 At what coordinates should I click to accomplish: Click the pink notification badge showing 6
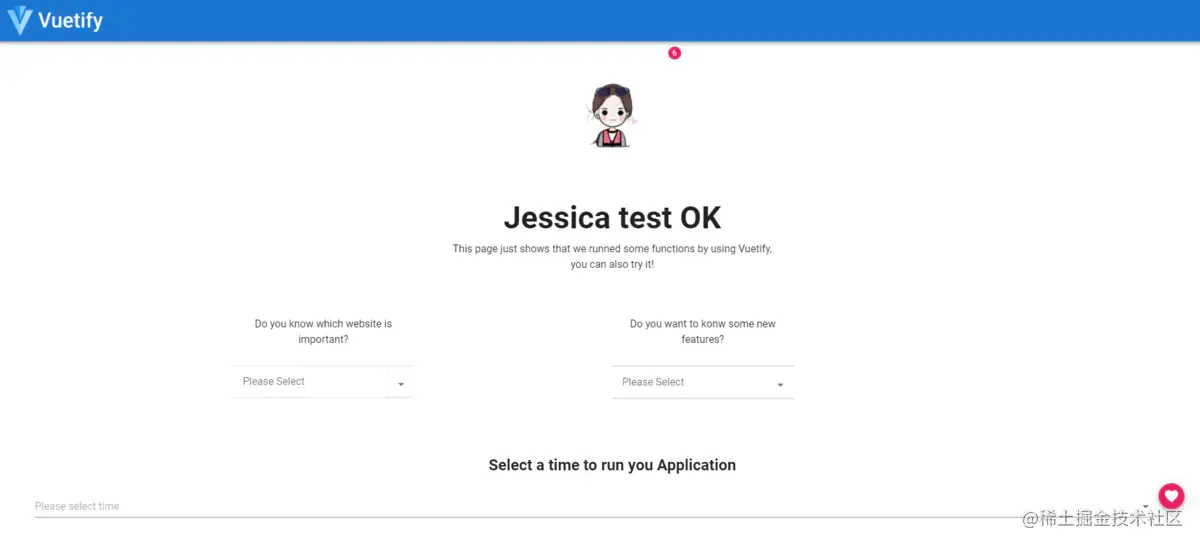674,53
